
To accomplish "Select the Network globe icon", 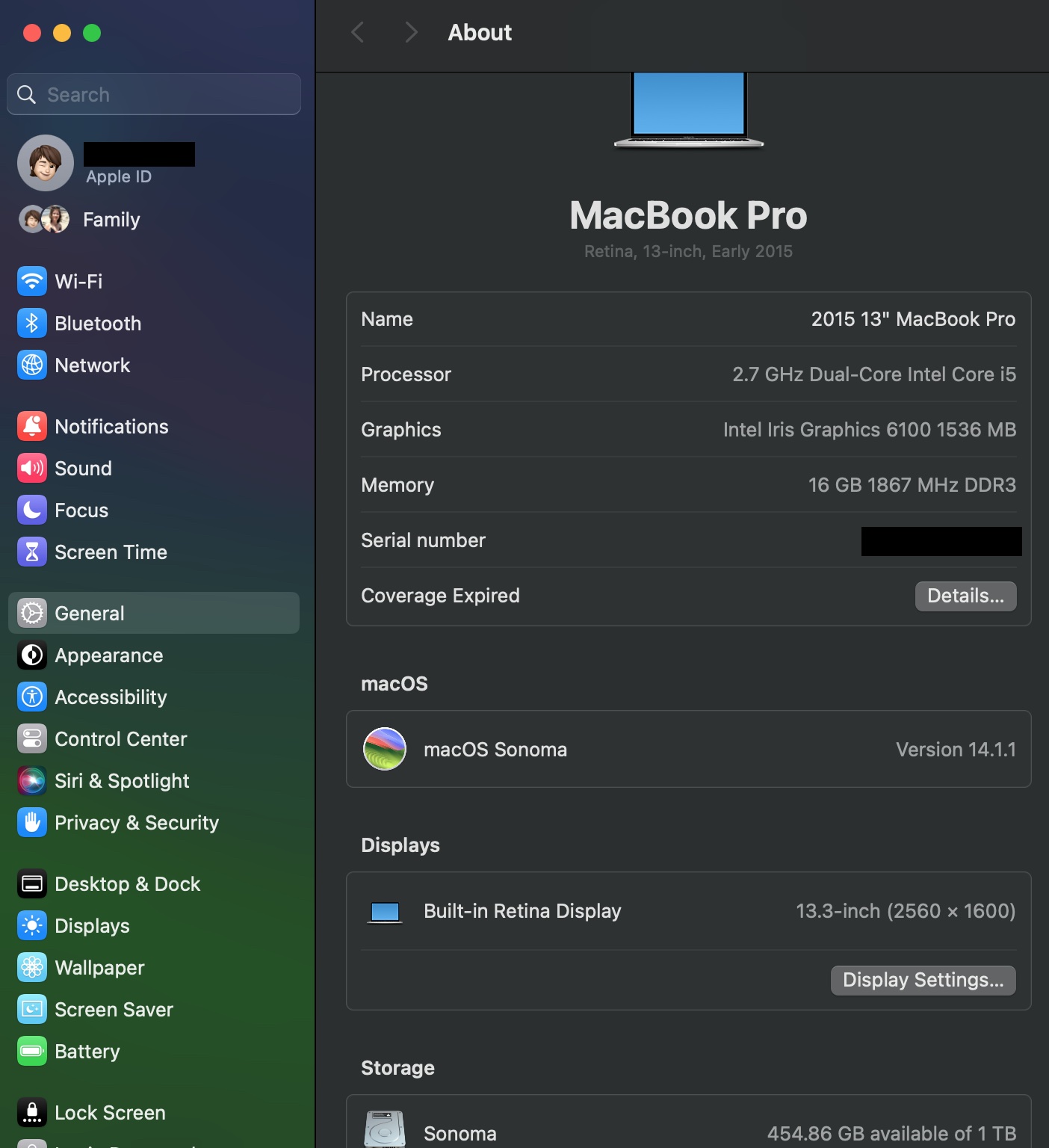I will (x=32, y=365).
